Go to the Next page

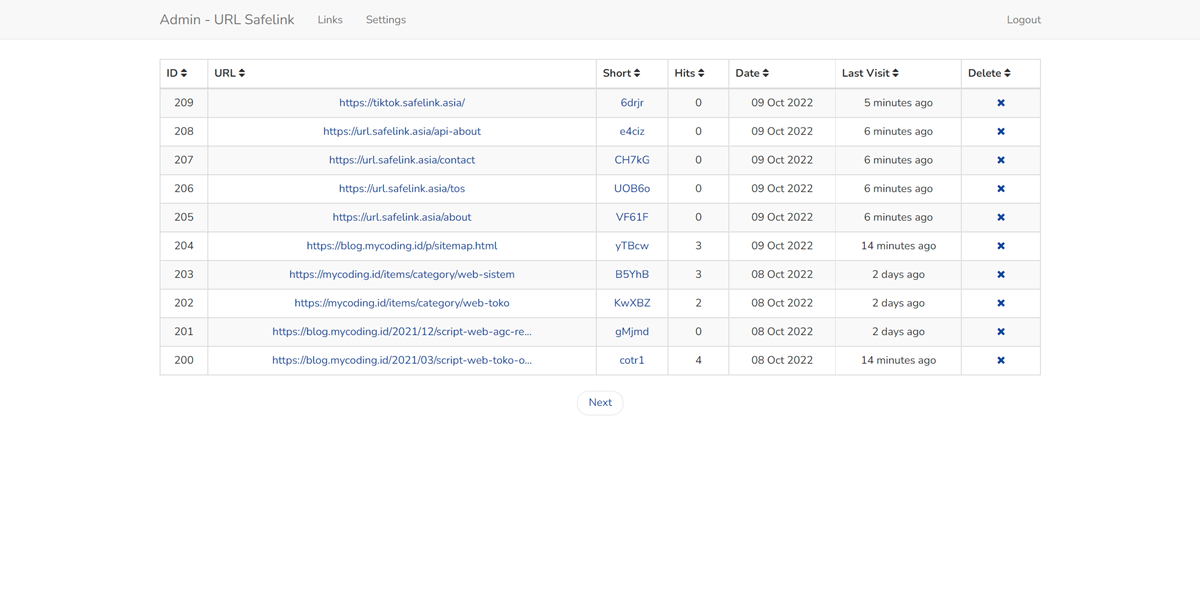click(x=600, y=403)
